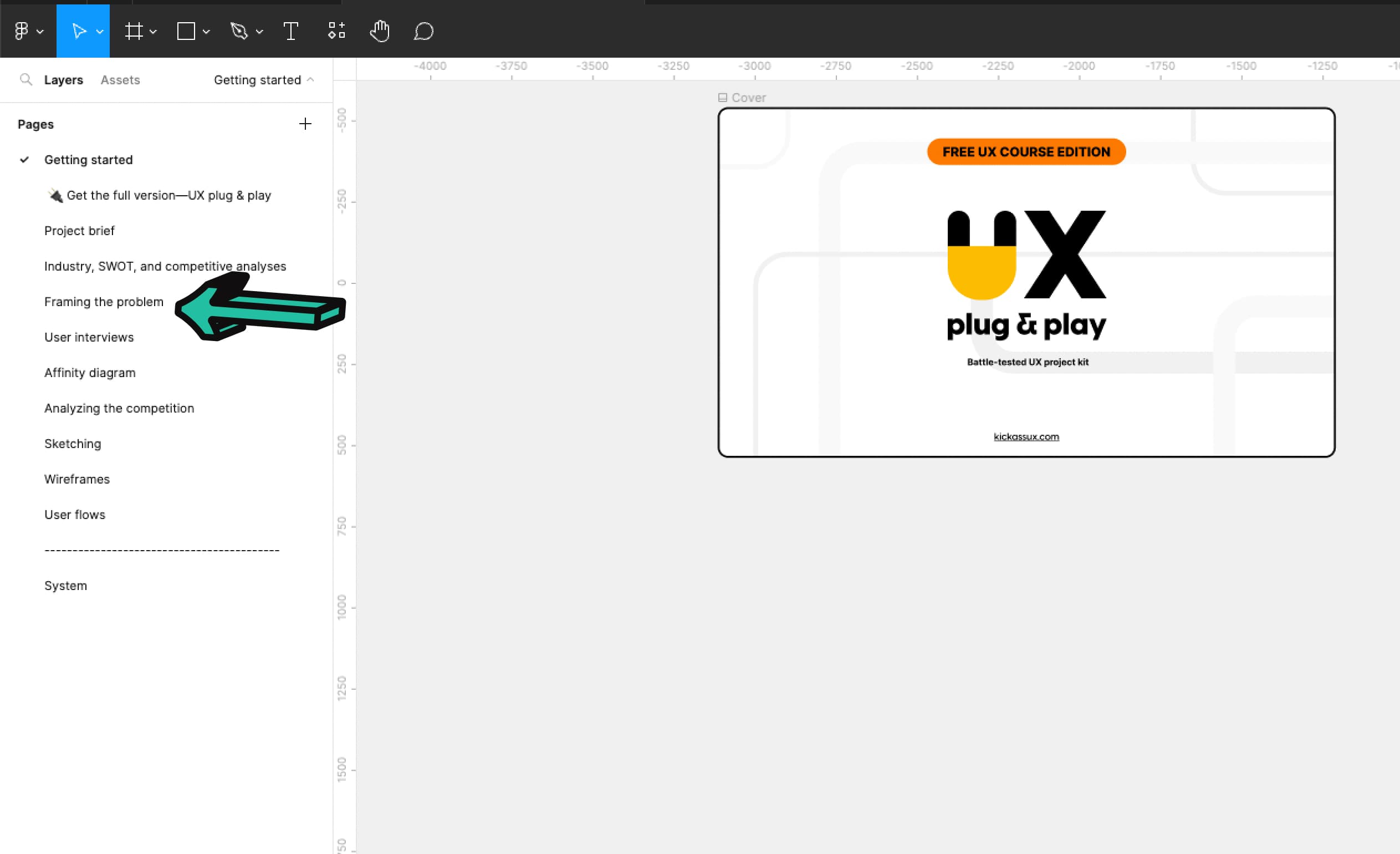Viewport: 1400px width, 854px height.
Task: Open search in the Layers panel
Action: [x=26, y=80]
